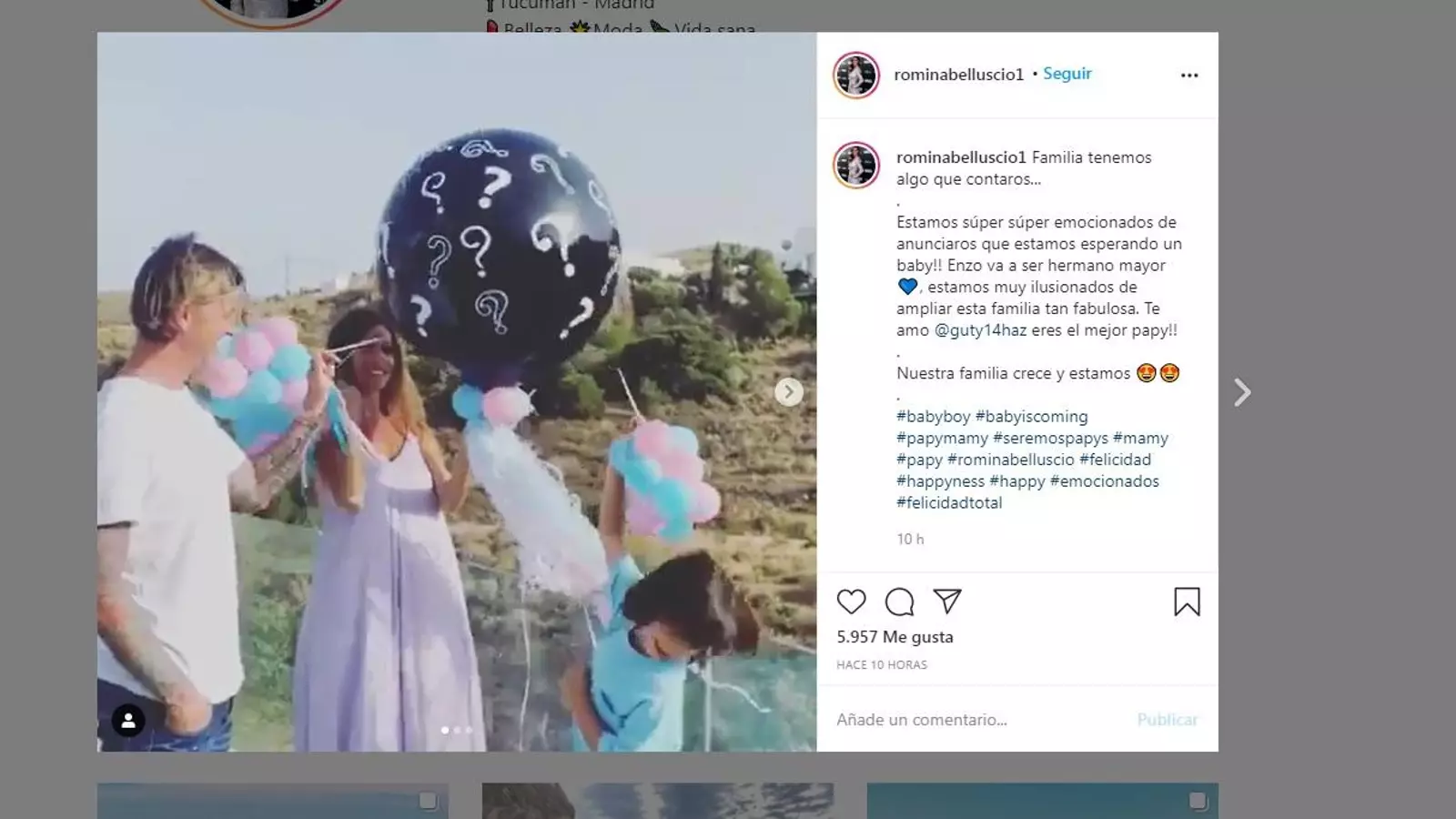The image size is (1456, 819).
Task: Open comments with the speech bubble icon
Action: [899, 602]
